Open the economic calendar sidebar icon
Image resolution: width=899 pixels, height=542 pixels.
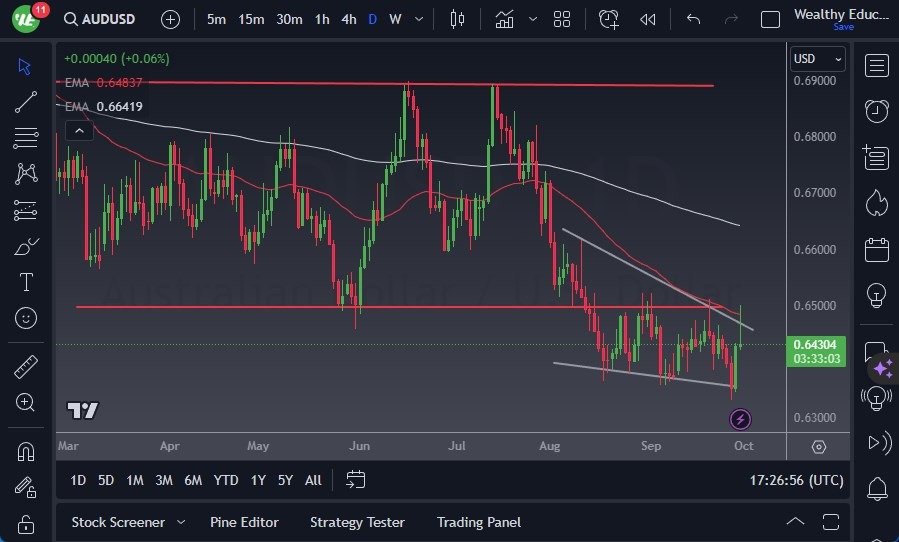877,249
